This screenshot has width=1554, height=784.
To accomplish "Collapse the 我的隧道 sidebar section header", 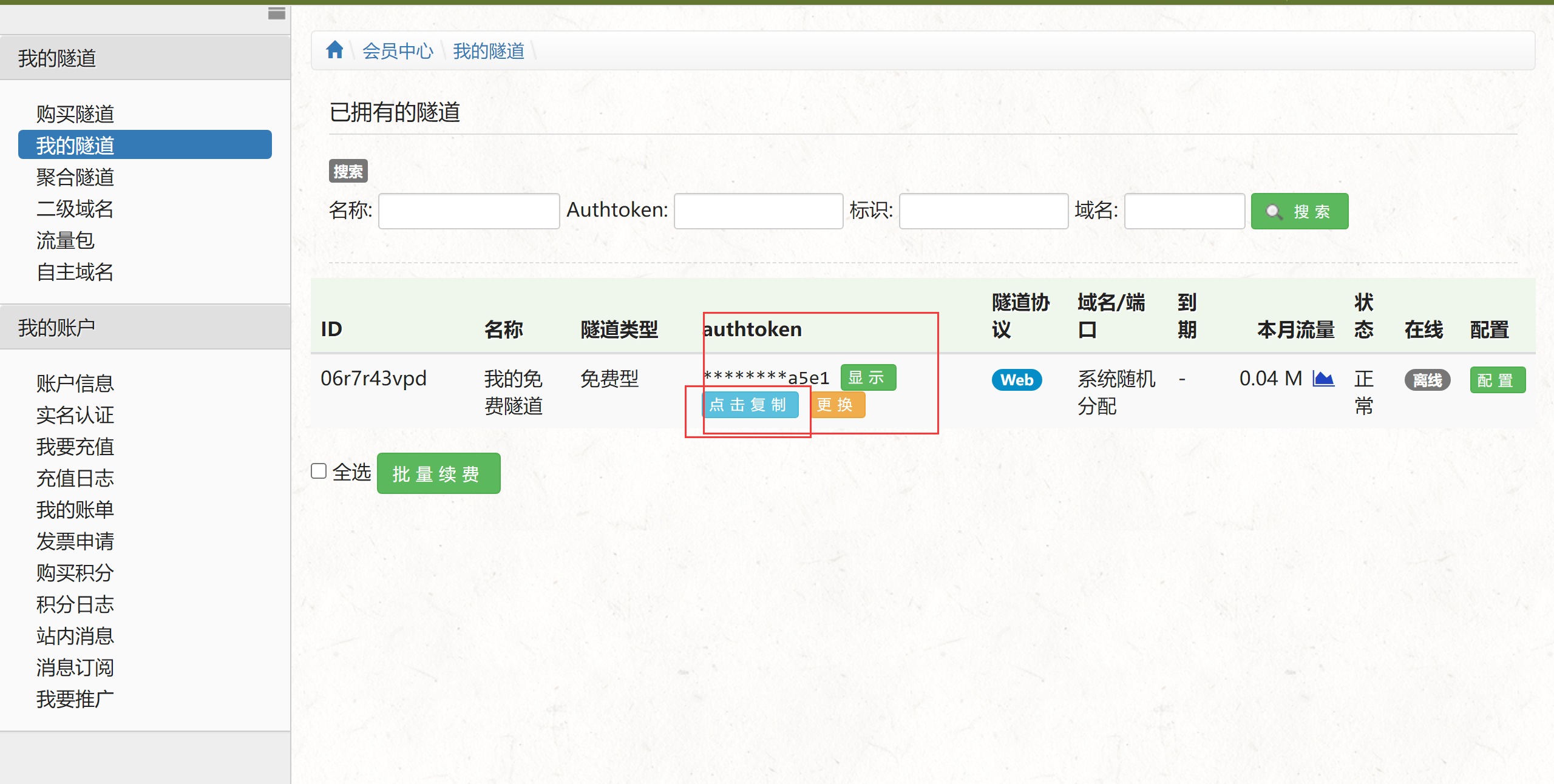I will coord(144,58).
